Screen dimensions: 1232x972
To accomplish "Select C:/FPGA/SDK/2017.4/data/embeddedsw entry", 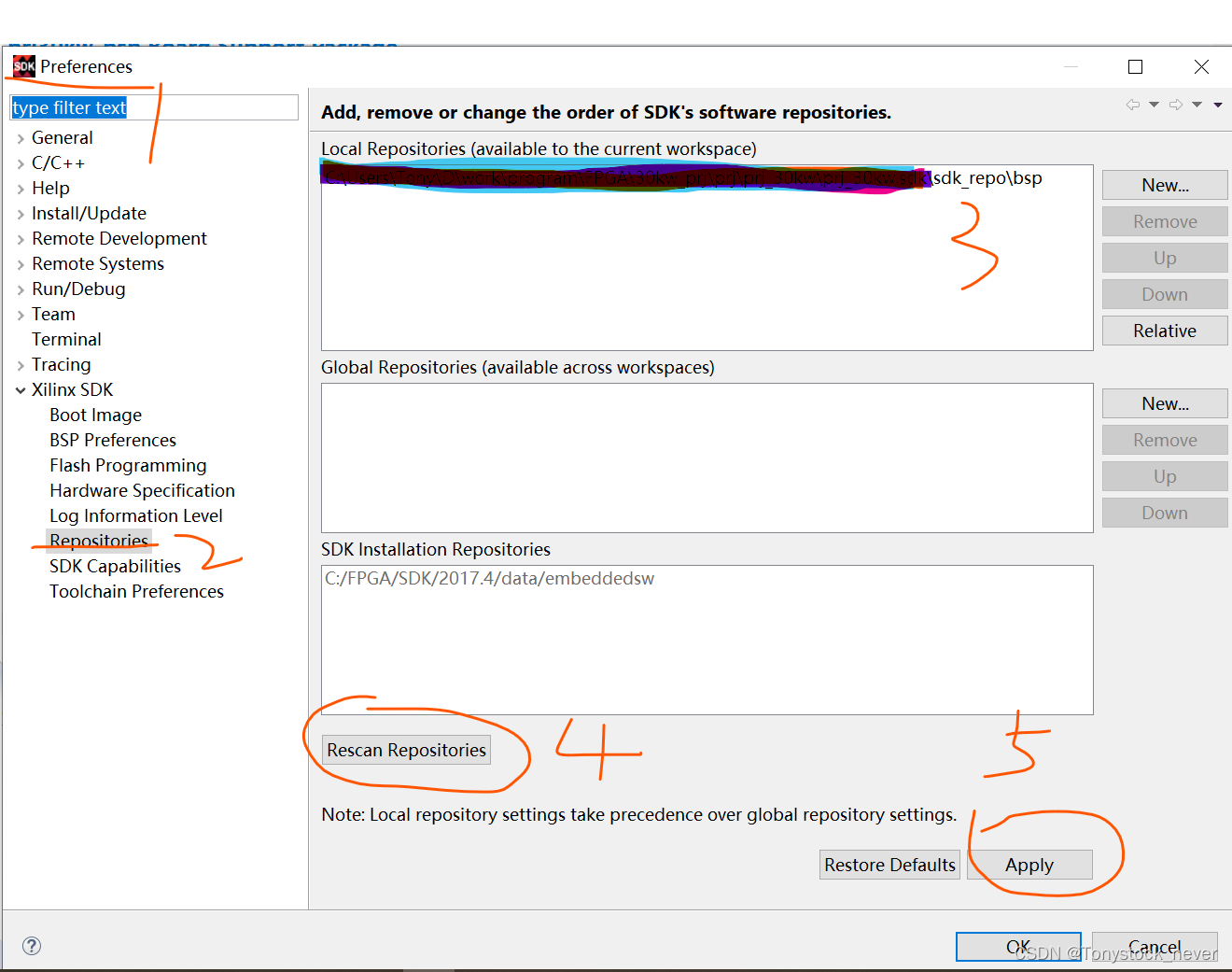I will (489, 579).
